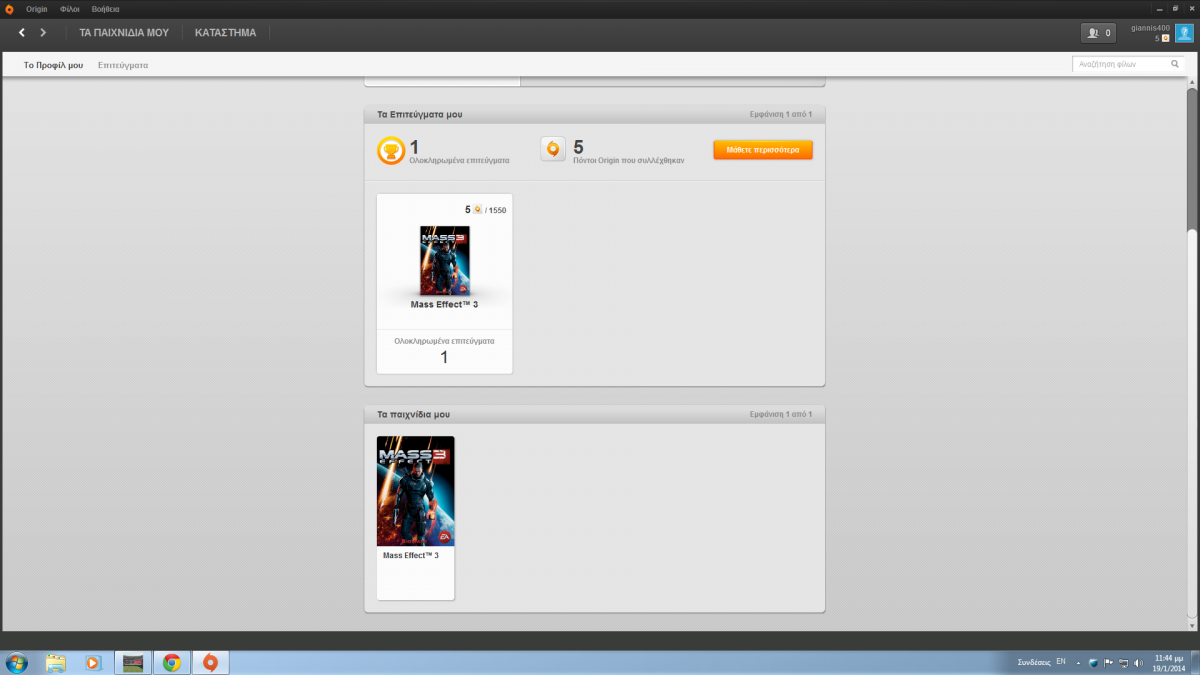
Task: Click Συνδέσεις in the taskbar
Action: pos(1034,662)
